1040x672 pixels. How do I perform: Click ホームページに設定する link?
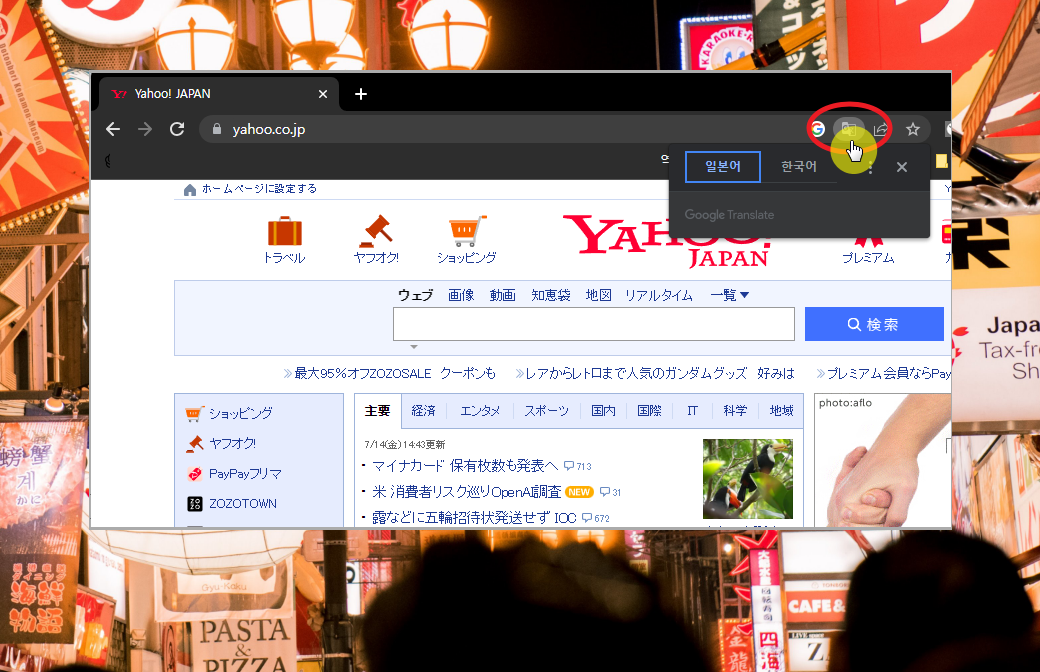pyautogui.click(x=259, y=189)
